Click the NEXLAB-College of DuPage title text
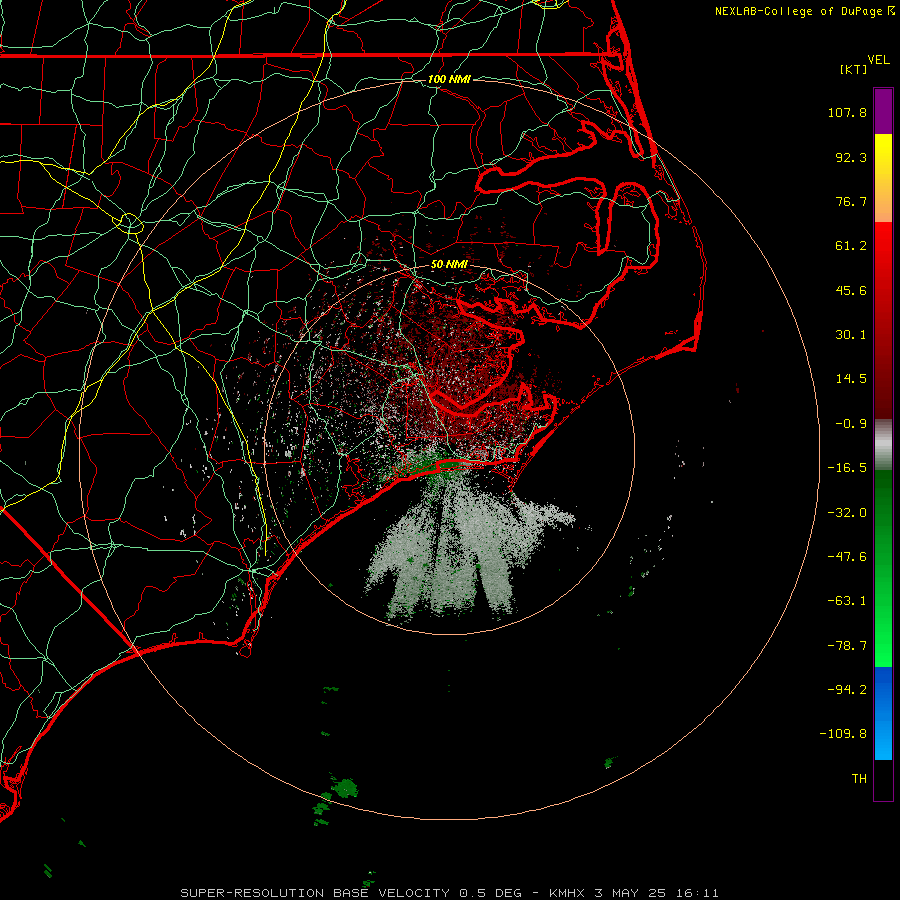900x900 pixels. [x=798, y=11]
